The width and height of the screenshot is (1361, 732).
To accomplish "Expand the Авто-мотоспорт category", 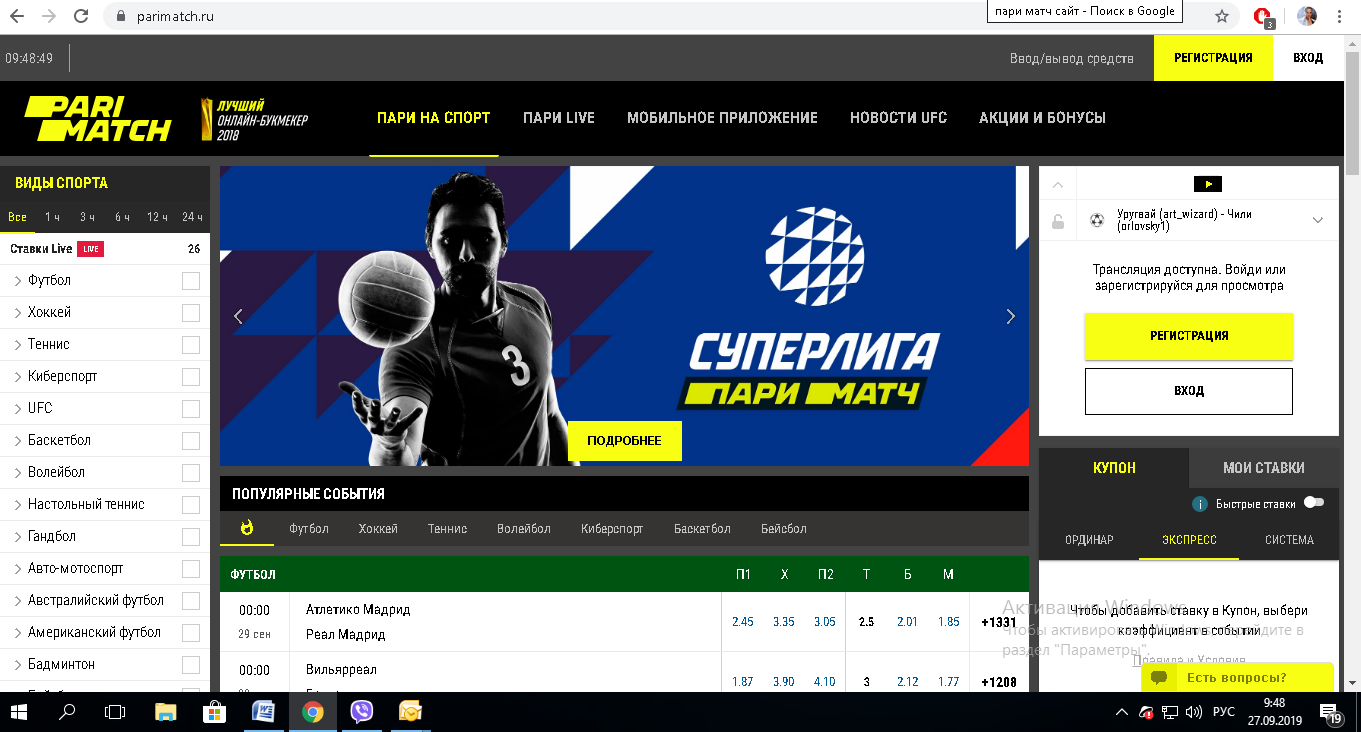I will pyautogui.click(x=18, y=569).
